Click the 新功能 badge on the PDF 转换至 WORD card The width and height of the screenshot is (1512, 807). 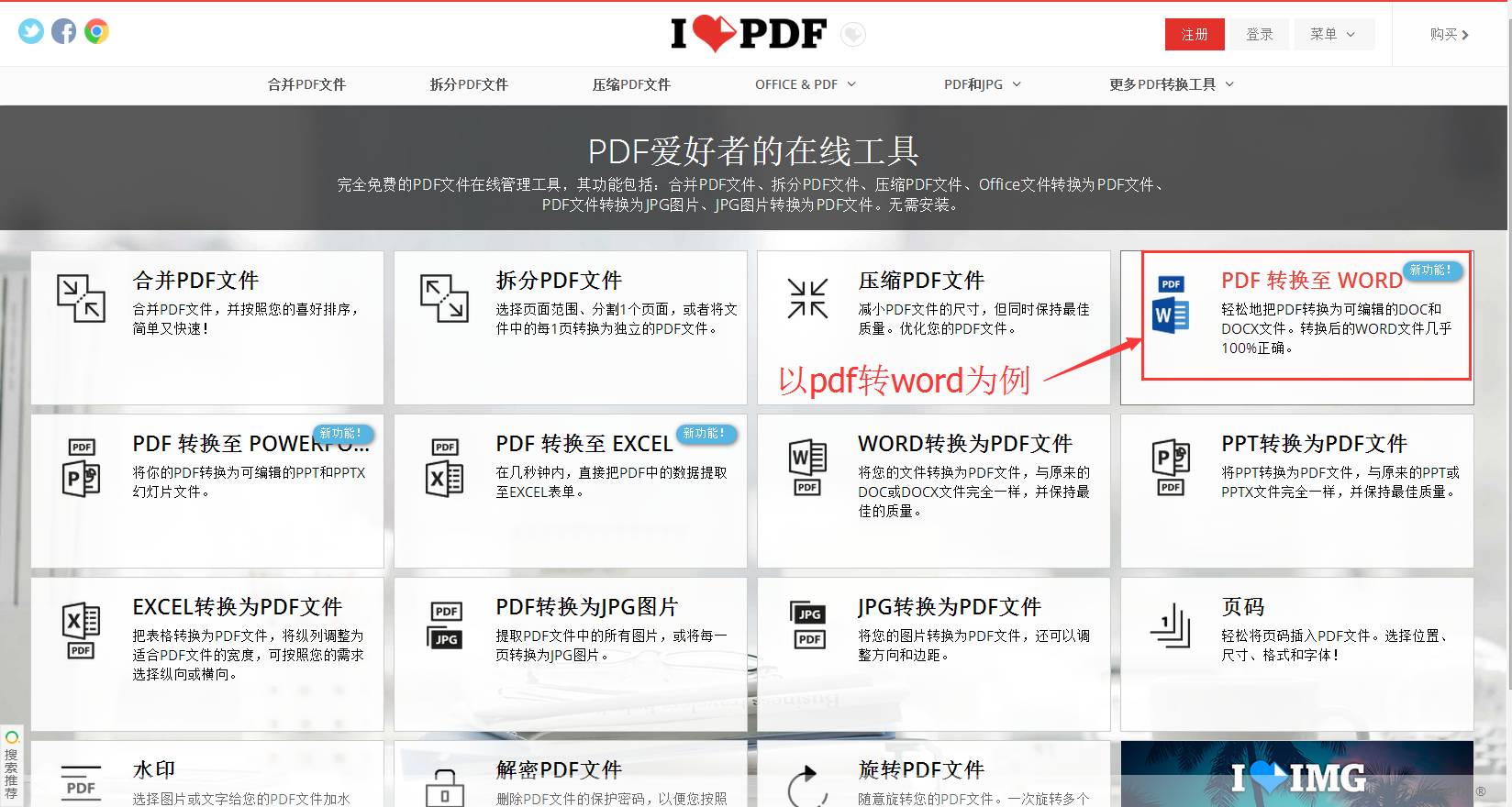(1433, 270)
